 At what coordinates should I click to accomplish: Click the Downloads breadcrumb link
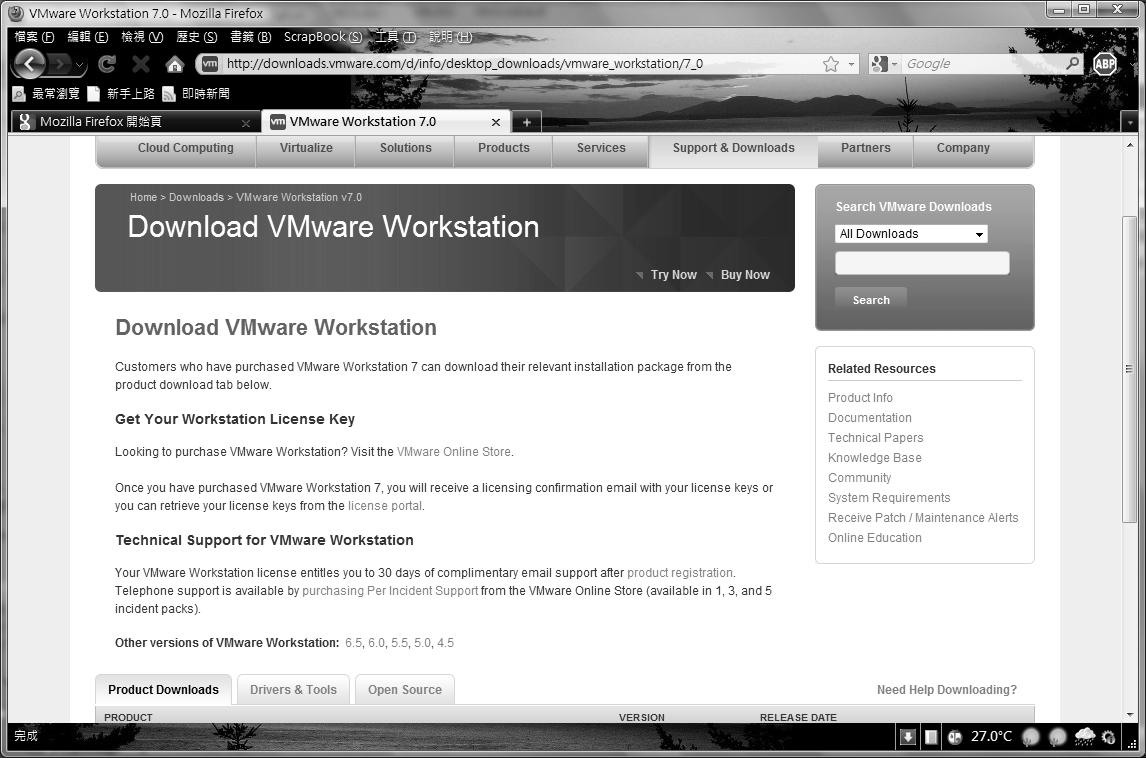pos(196,197)
